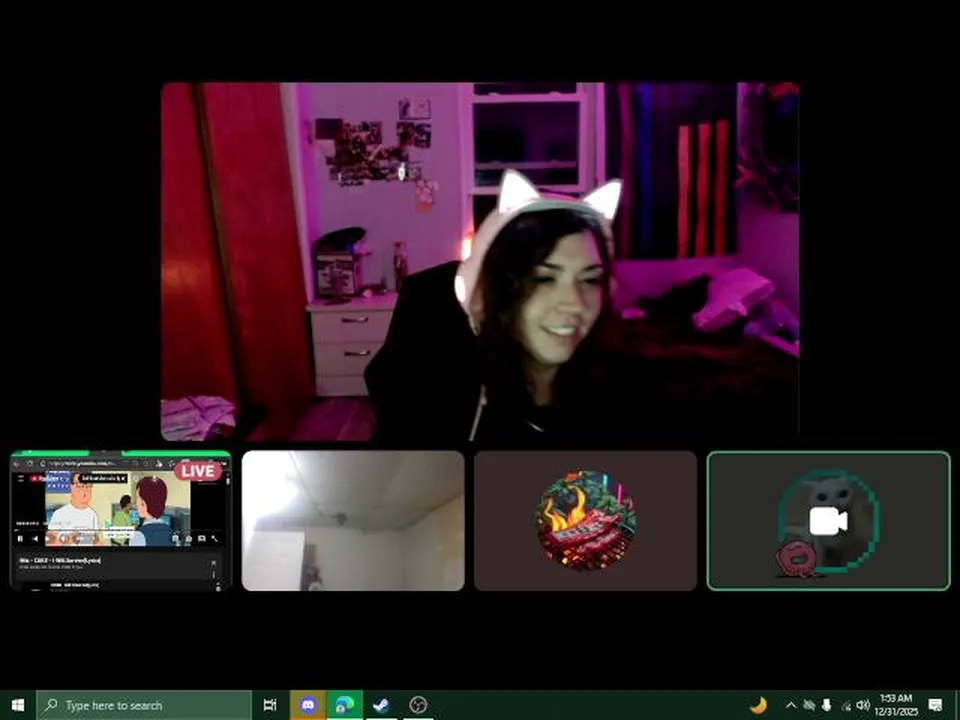Select the main webcam video of the focused participant
Viewport: 960px width, 720px height.
pos(480,261)
